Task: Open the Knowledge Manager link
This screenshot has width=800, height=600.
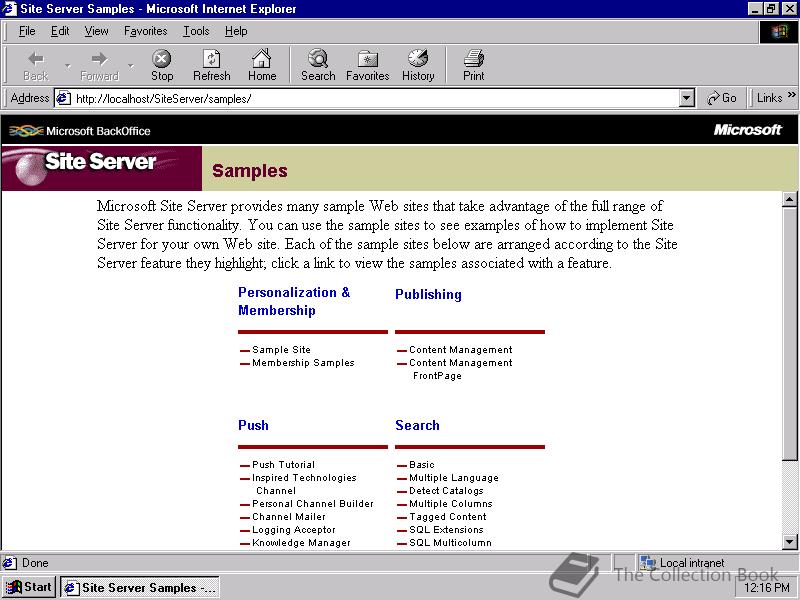Action: pos(301,543)
